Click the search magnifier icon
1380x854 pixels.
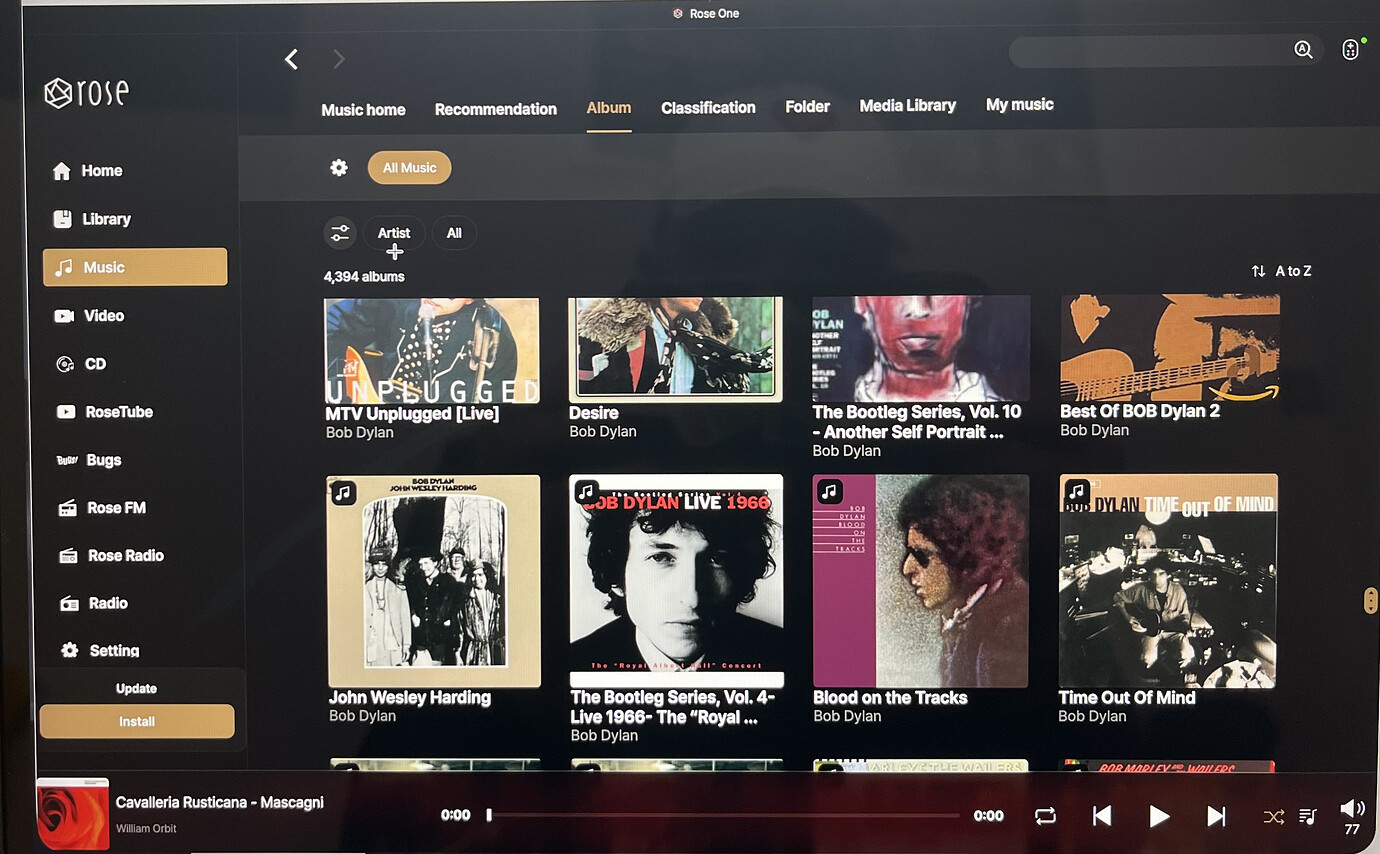(1303, 50)
